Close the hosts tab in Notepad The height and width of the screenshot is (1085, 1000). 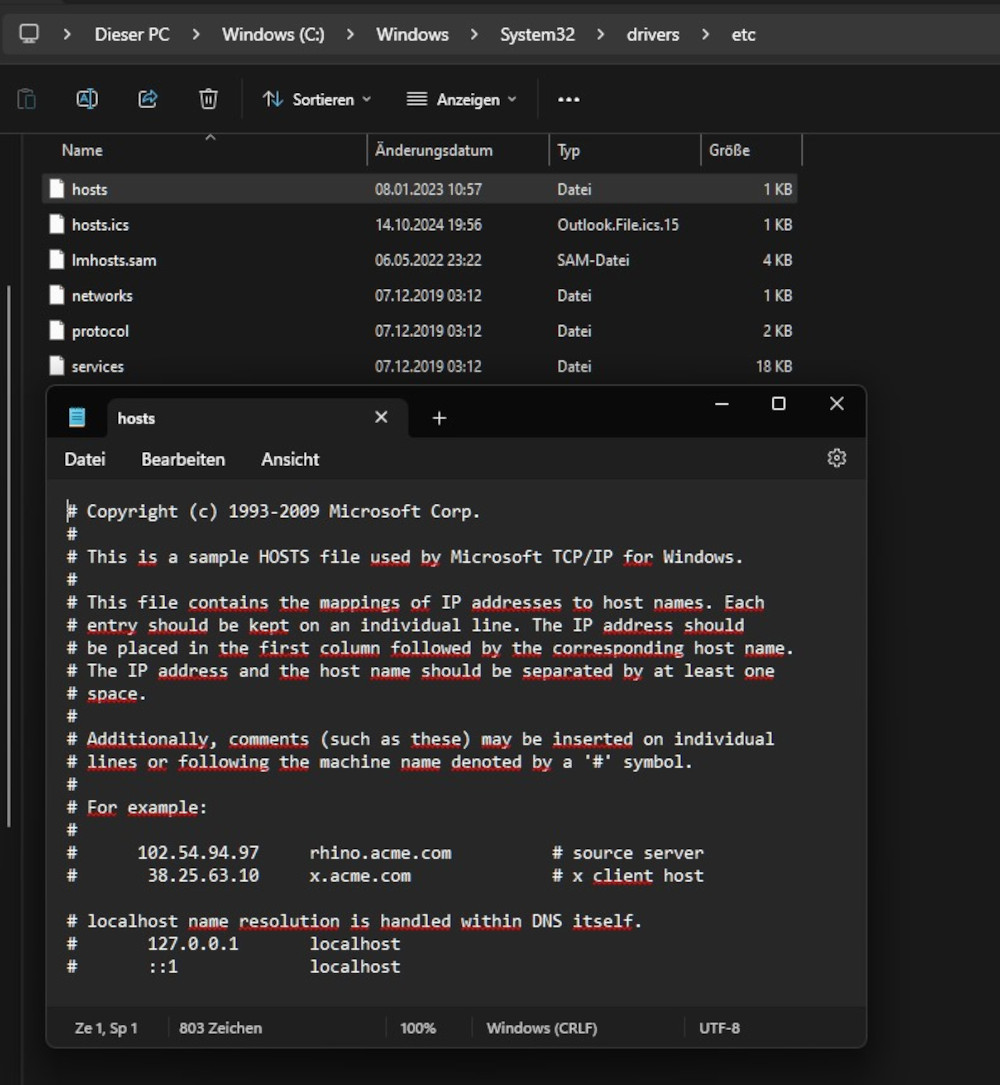381,417
